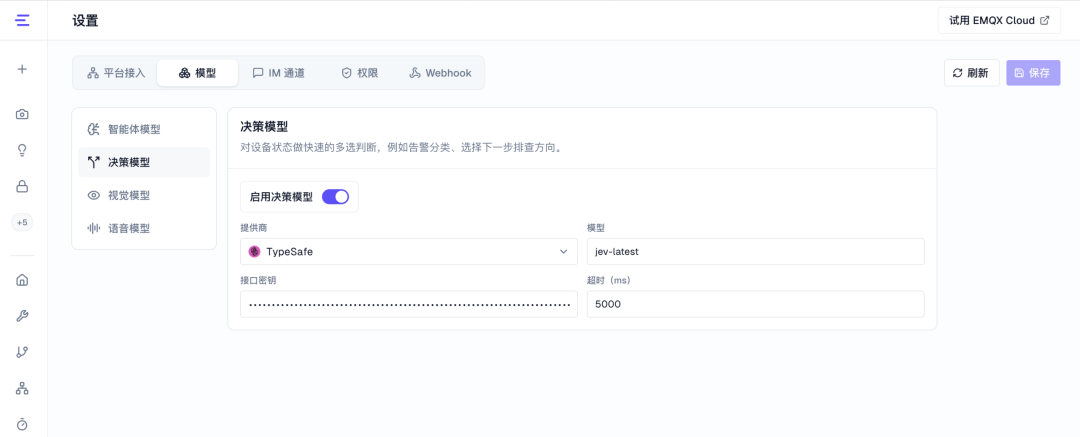
Task: Click the plus icon in the sidebar
Action: coord(22,69)
